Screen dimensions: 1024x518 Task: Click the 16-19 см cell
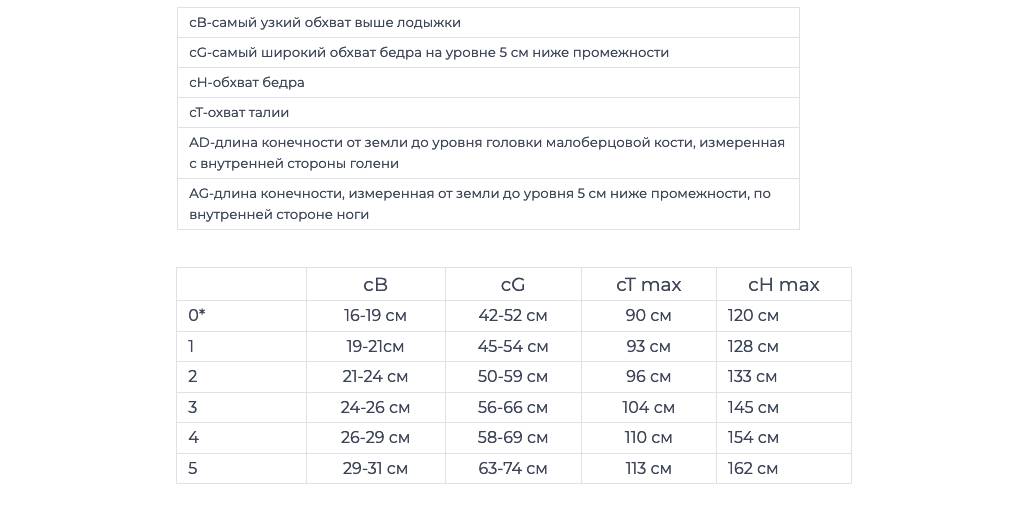(376, 316)
